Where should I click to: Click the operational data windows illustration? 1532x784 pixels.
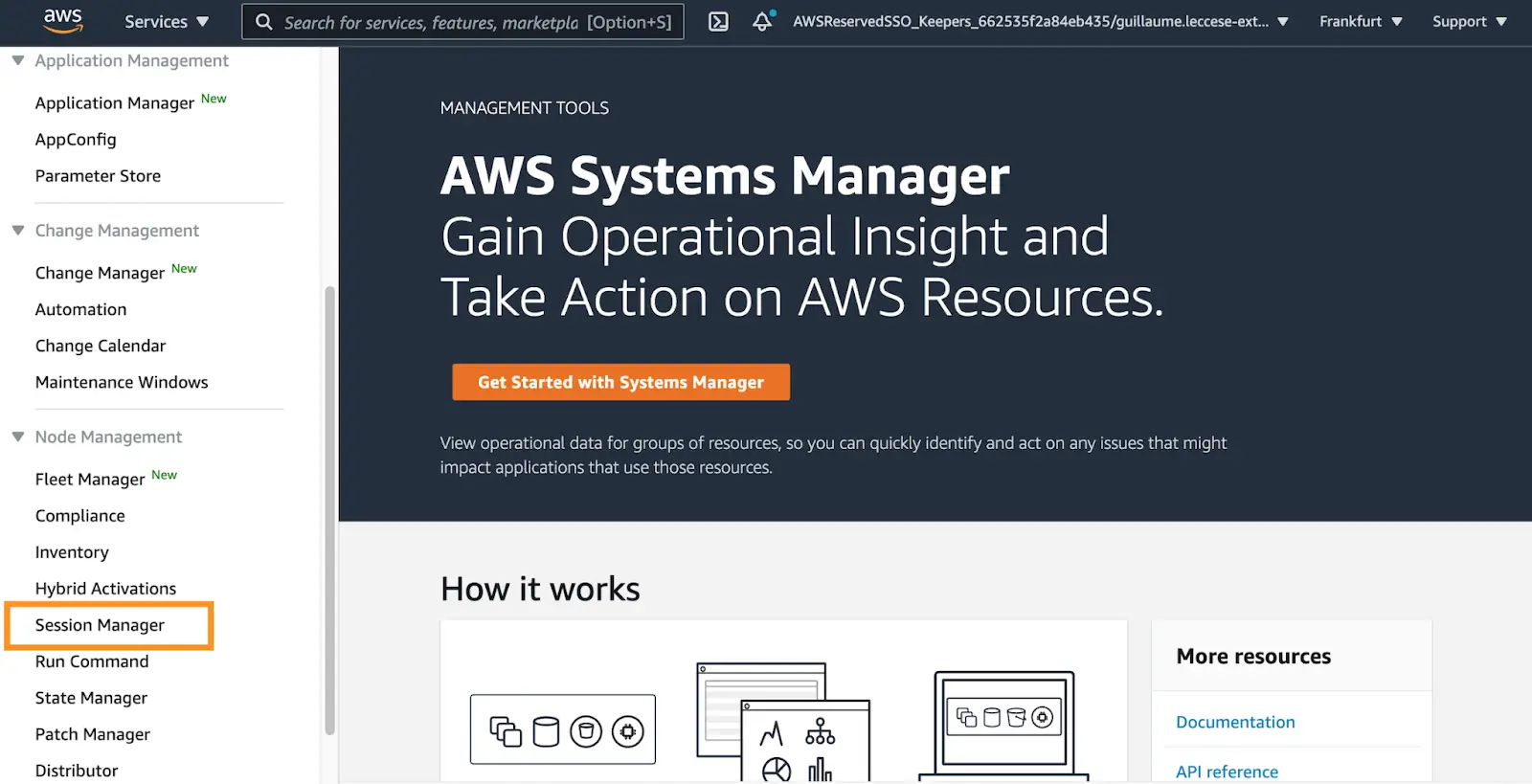783,722
